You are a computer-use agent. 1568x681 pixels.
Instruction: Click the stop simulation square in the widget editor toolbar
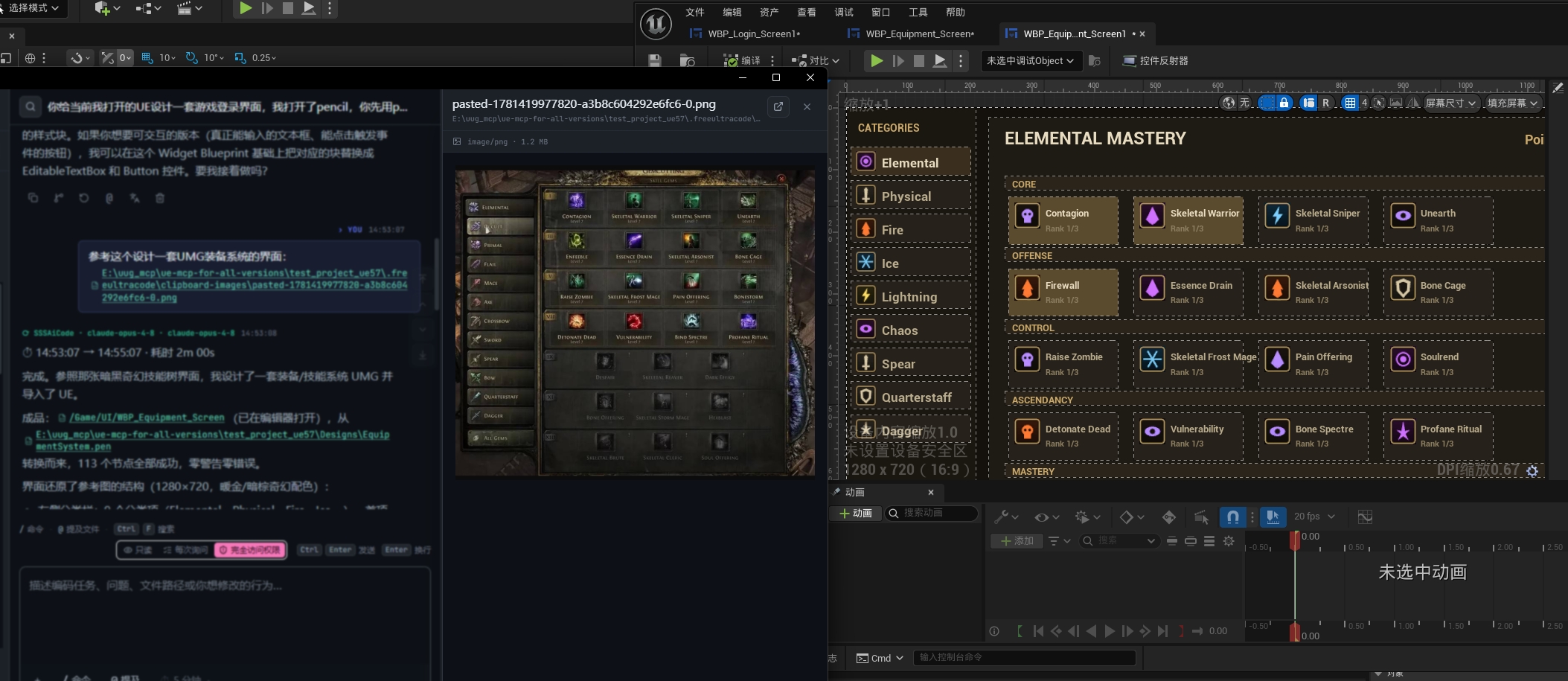coord(919,61)
